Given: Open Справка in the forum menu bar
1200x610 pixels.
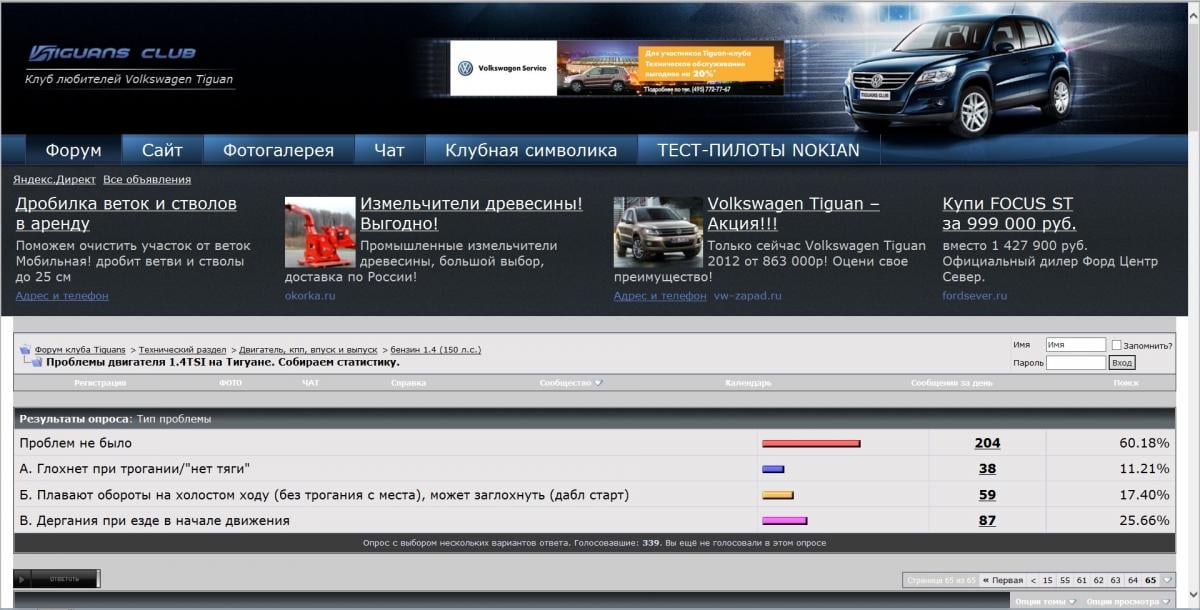Looking at the screenshot, I should [x=408, y=383].
